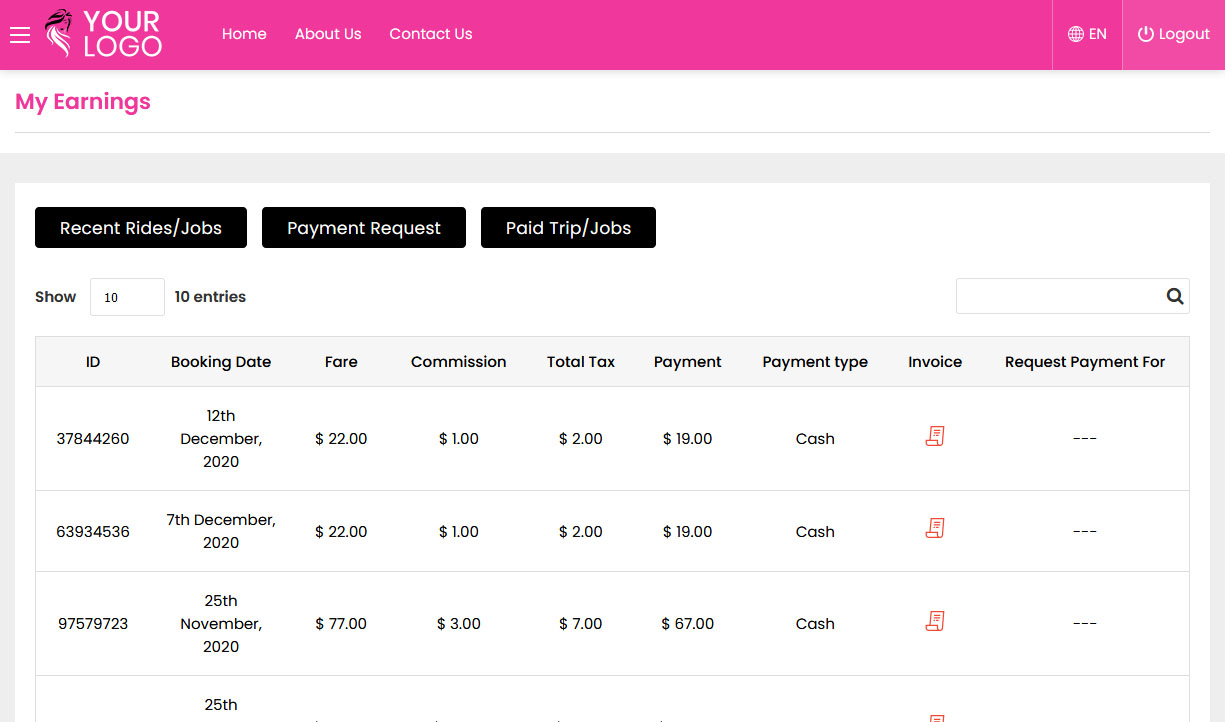Click the YOUR LOGO brand image
The height and width of the screenshot is (722, 1225).
103,34
